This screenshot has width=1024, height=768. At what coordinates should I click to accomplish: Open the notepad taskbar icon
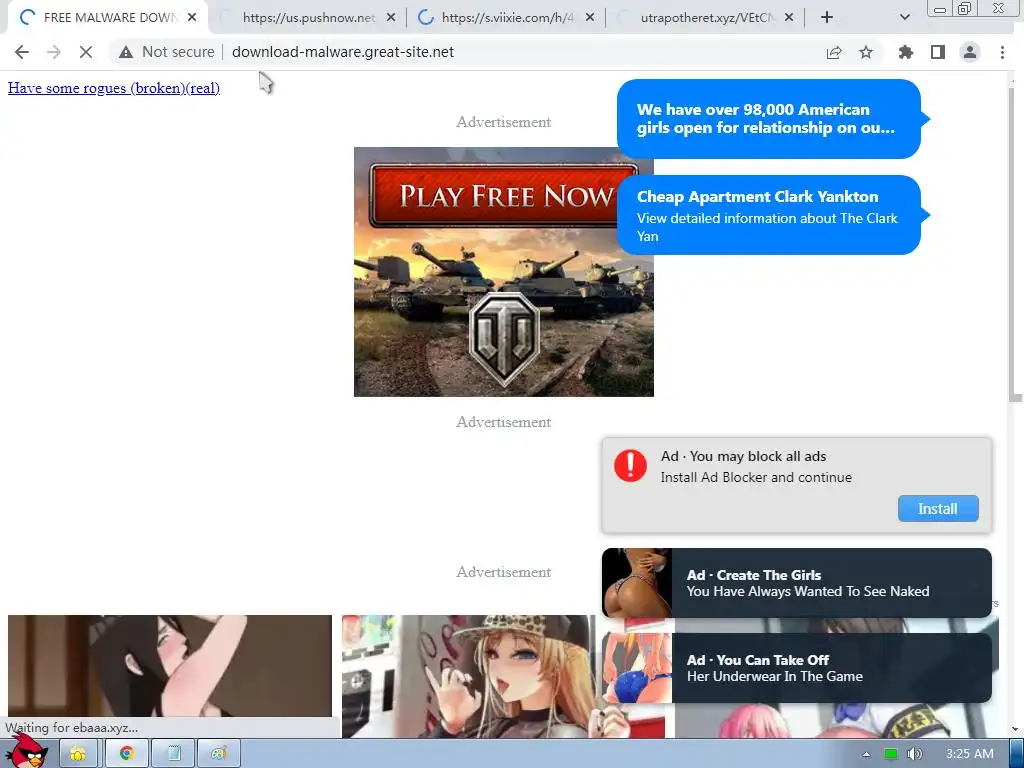(x=174, y=754)
